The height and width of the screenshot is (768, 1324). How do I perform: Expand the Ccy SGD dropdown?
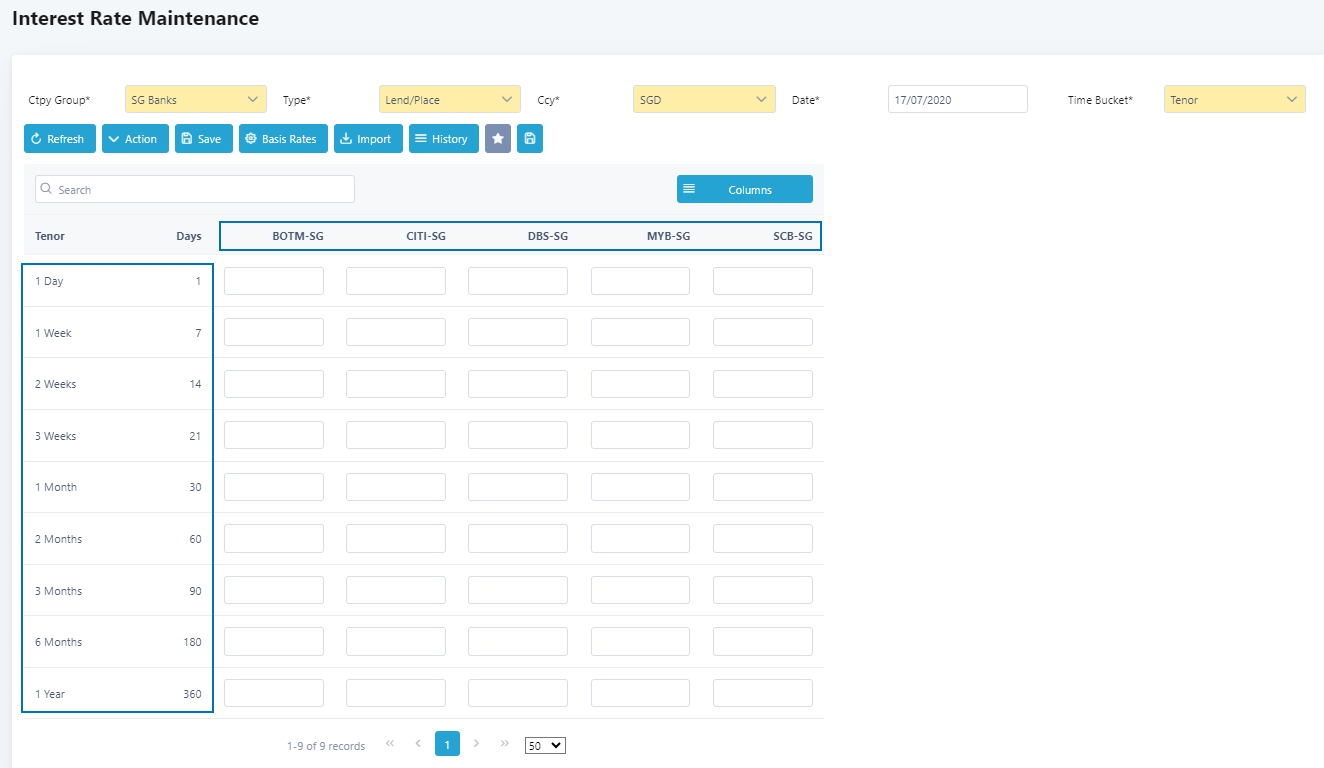tap(704, 99)
